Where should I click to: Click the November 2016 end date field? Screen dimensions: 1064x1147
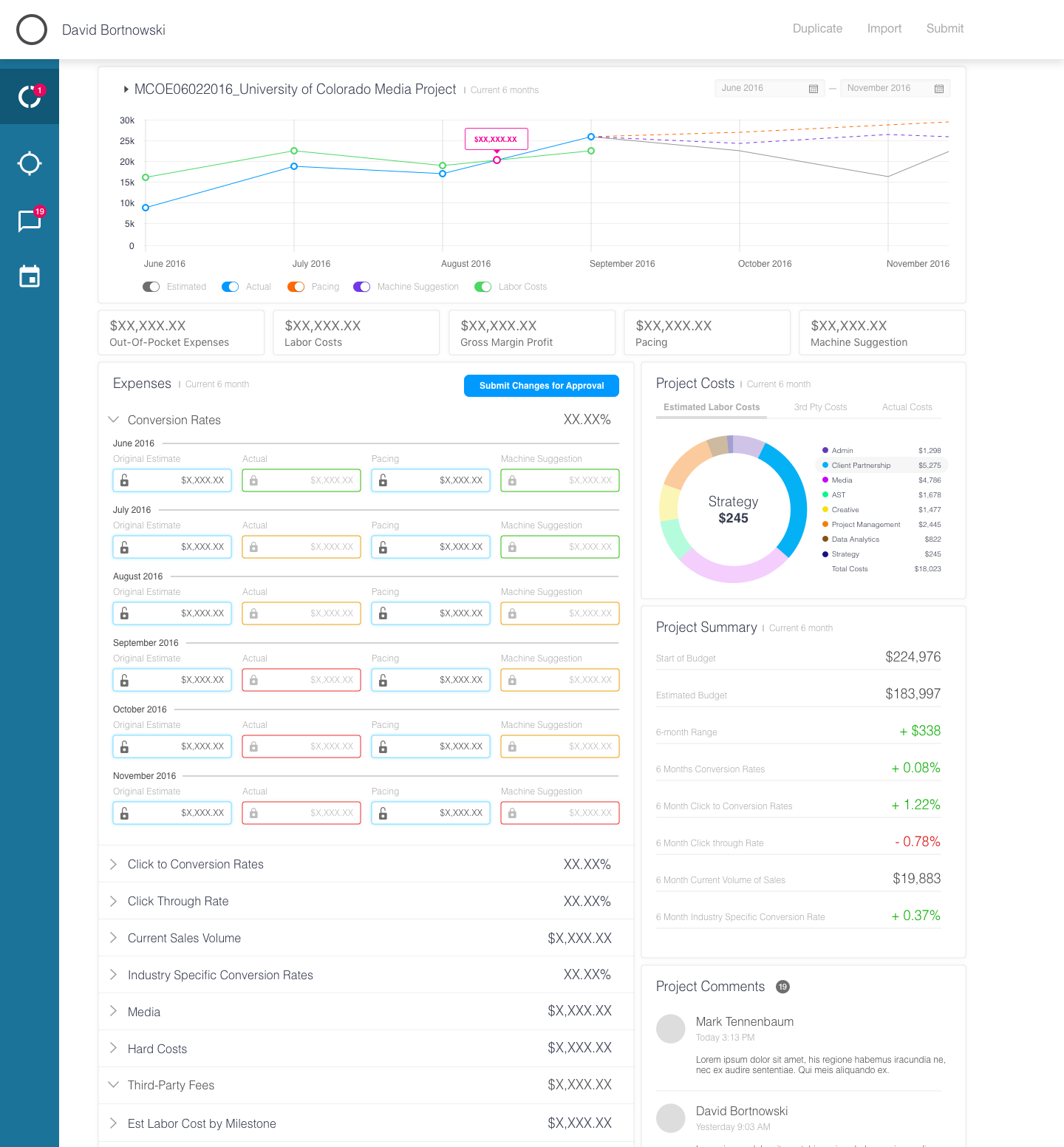click(x=896, y=89)
